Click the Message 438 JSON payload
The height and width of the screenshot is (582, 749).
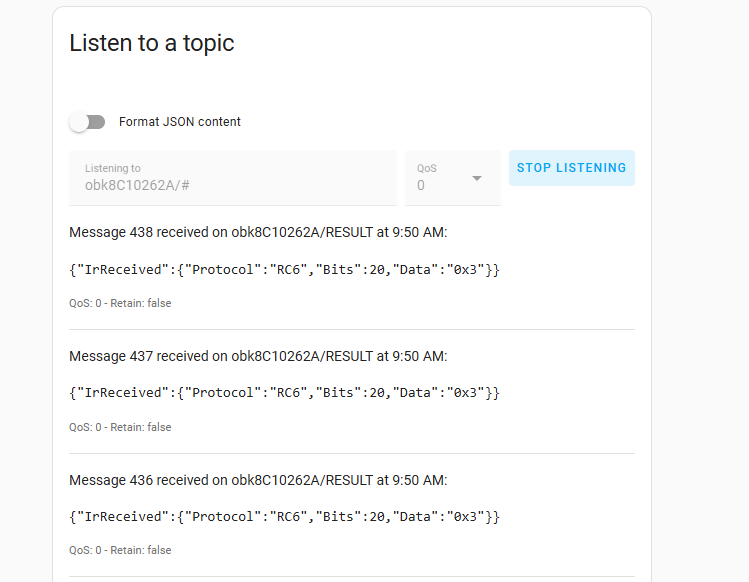(x=284, y=270)
